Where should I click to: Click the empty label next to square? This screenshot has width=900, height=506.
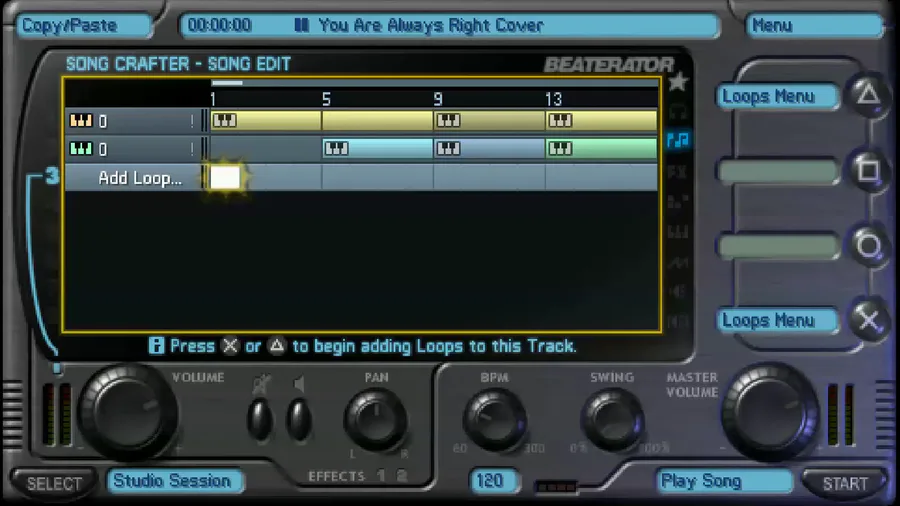click(x=778, y=171)
